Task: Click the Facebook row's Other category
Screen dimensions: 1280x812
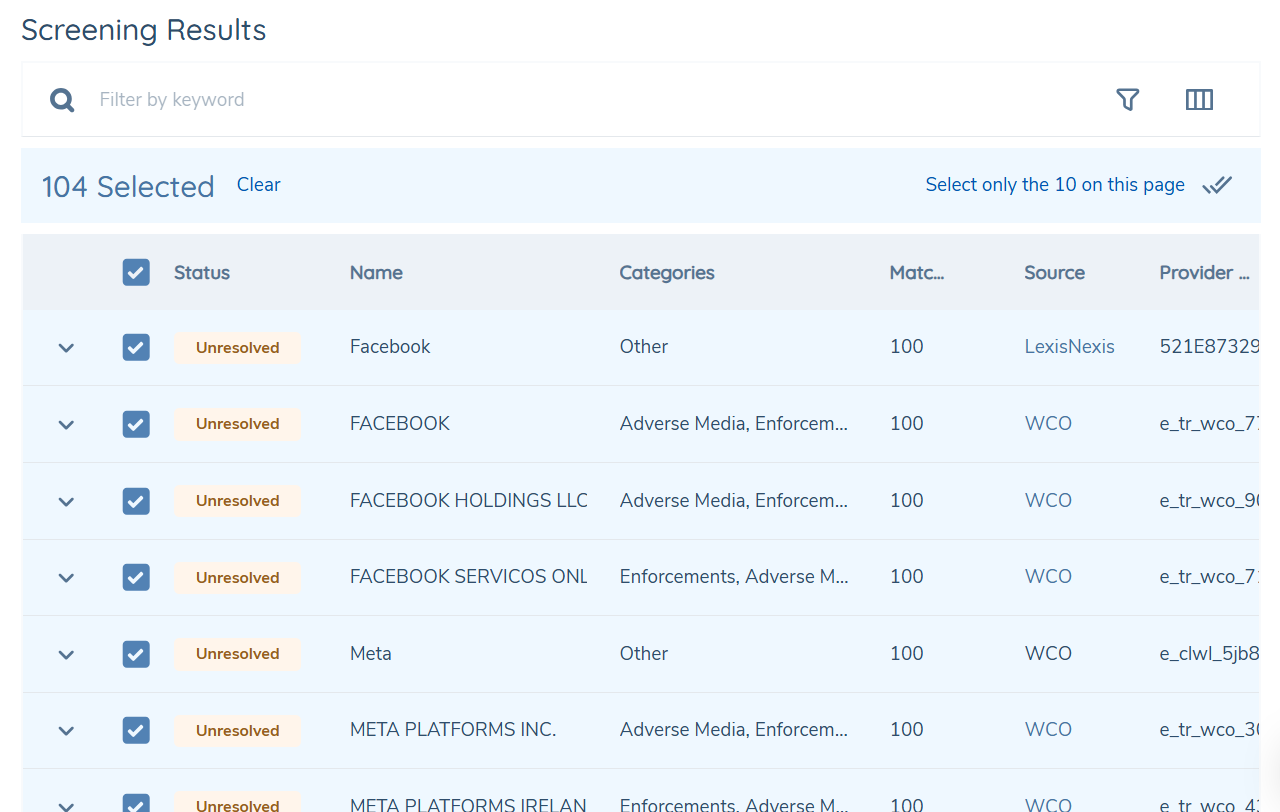Action: pos(644,347)
